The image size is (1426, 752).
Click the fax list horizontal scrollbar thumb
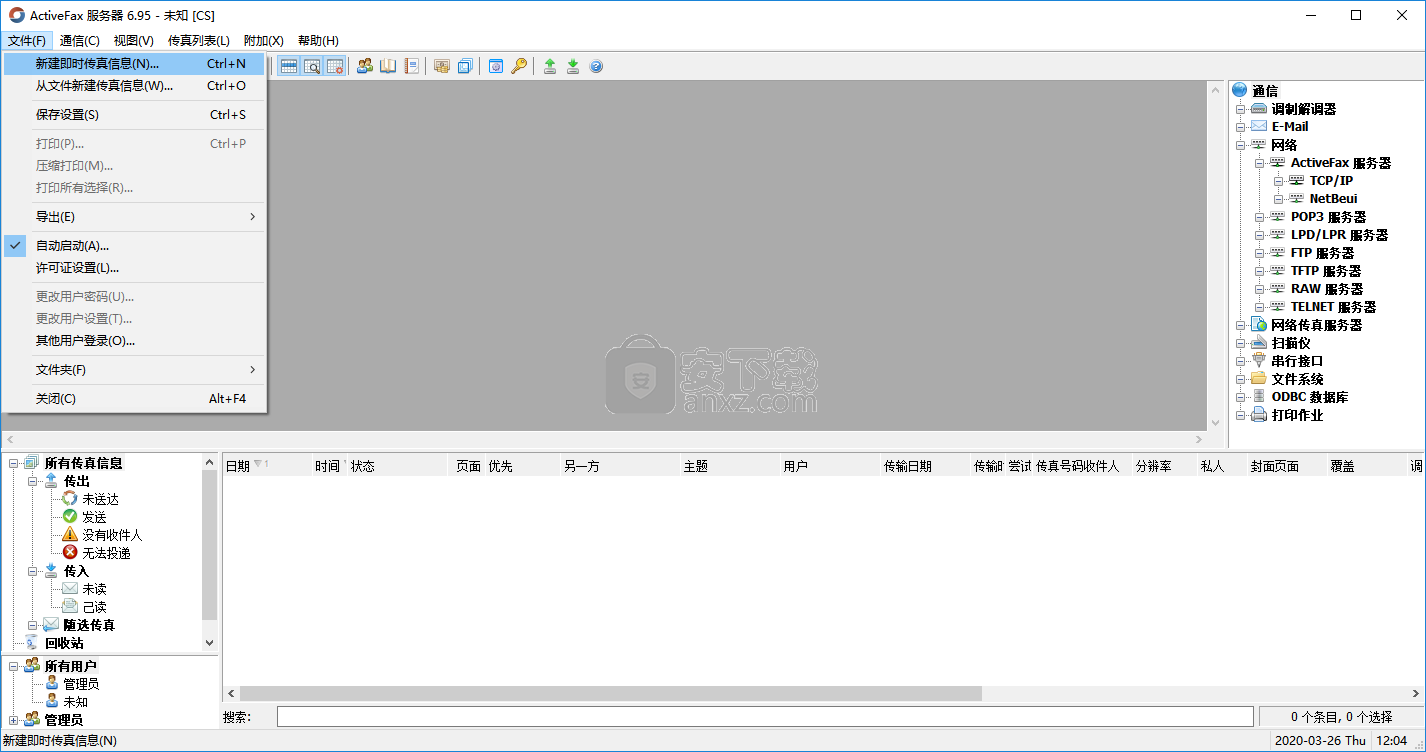pyautogui.click(x=611, y=693)
